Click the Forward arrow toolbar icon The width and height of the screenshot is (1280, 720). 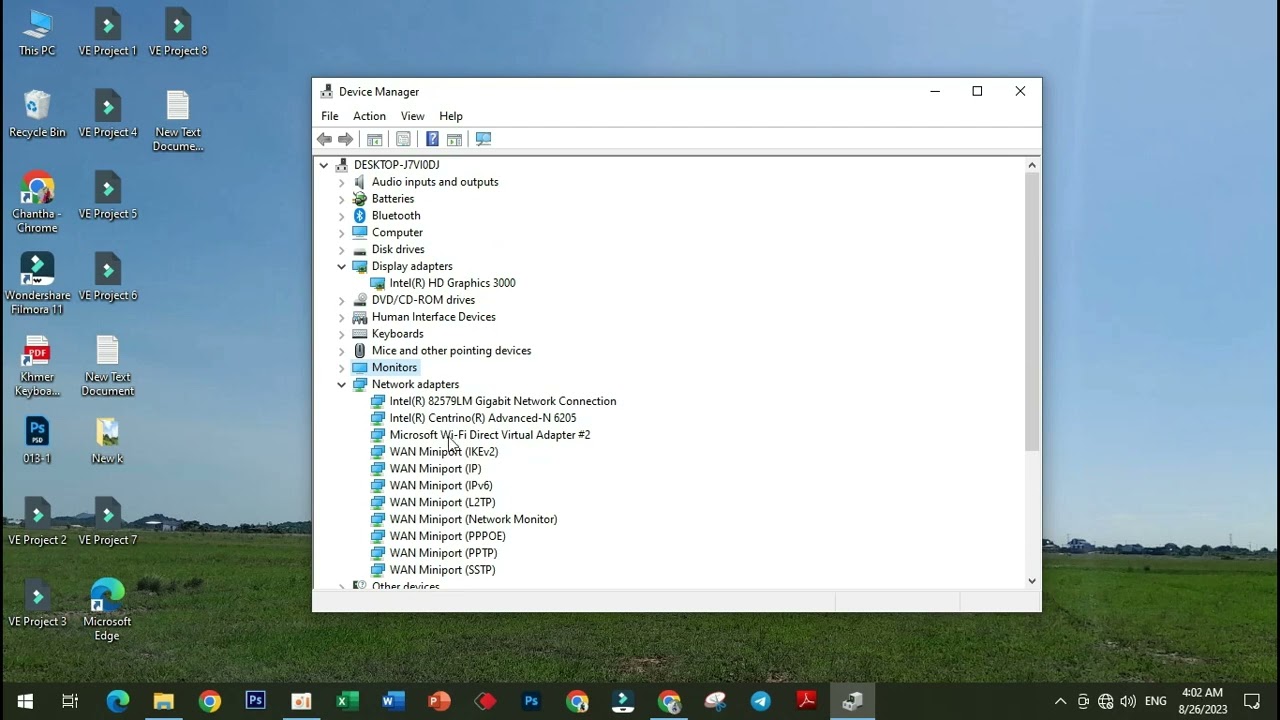[x=346, y=139]
